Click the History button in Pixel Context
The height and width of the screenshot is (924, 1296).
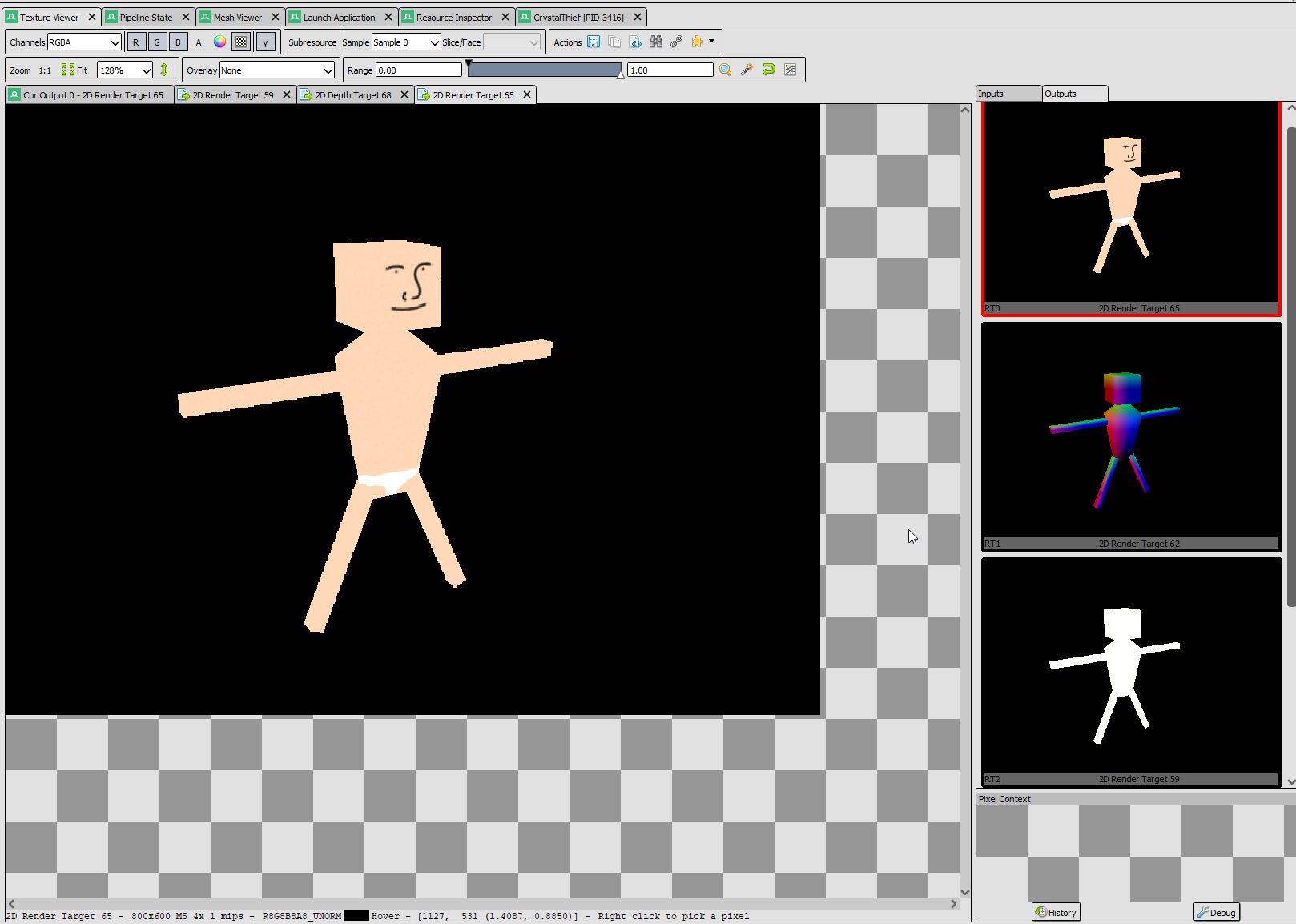coord(1057,912)
